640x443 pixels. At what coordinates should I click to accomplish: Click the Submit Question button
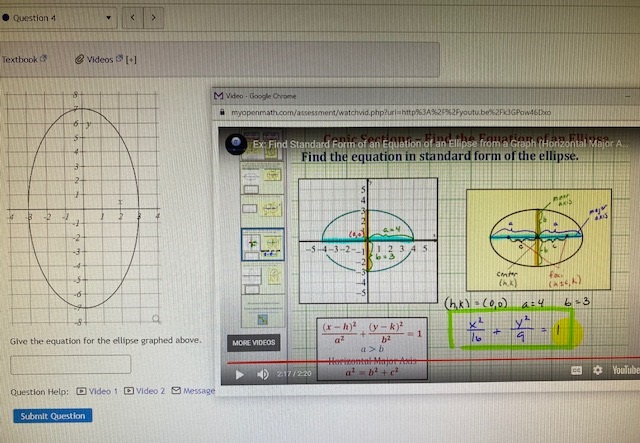click(x=53, y=416)
